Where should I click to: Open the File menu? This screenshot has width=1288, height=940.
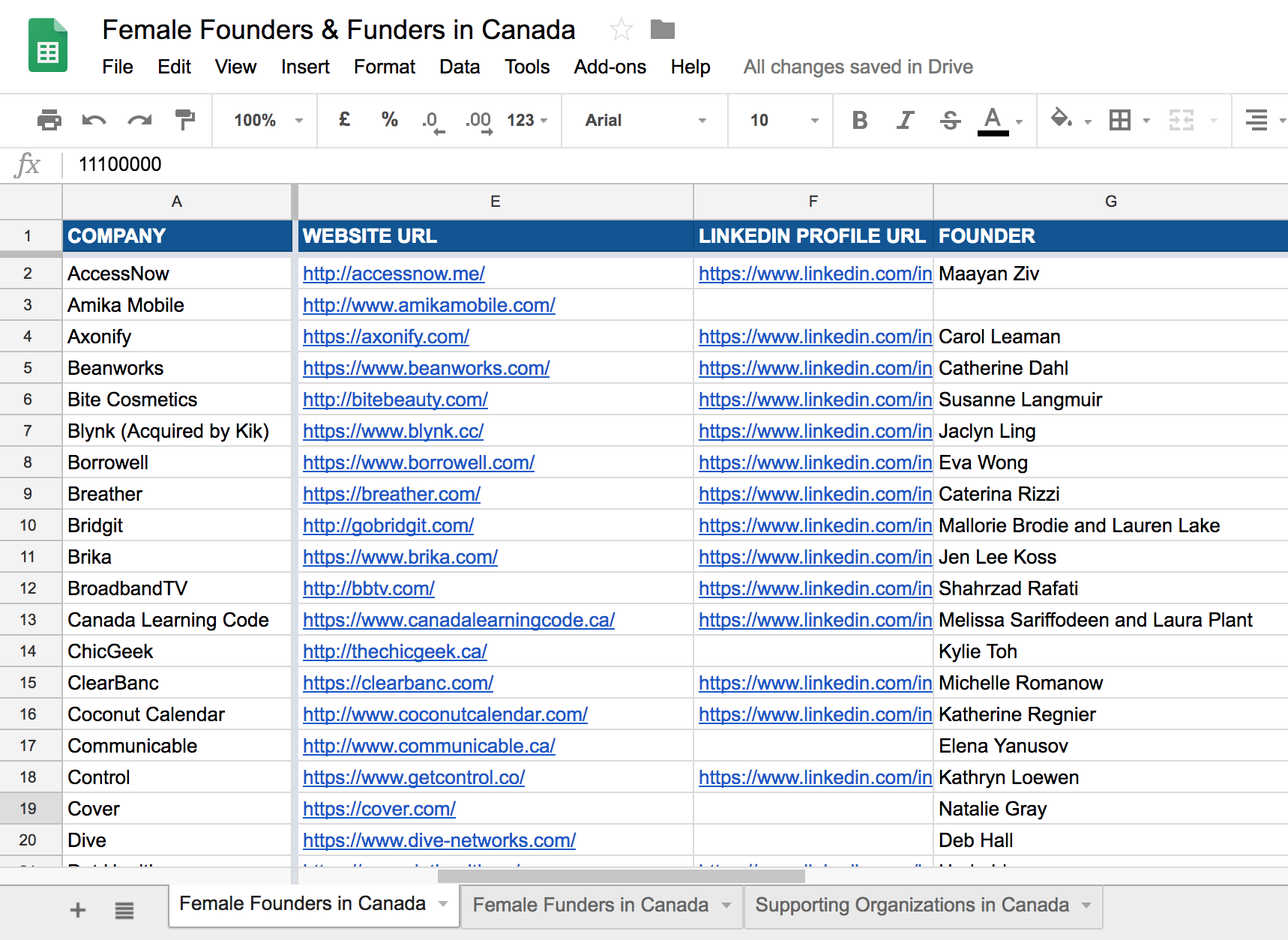pyautogui.click(x=118, y=67)
